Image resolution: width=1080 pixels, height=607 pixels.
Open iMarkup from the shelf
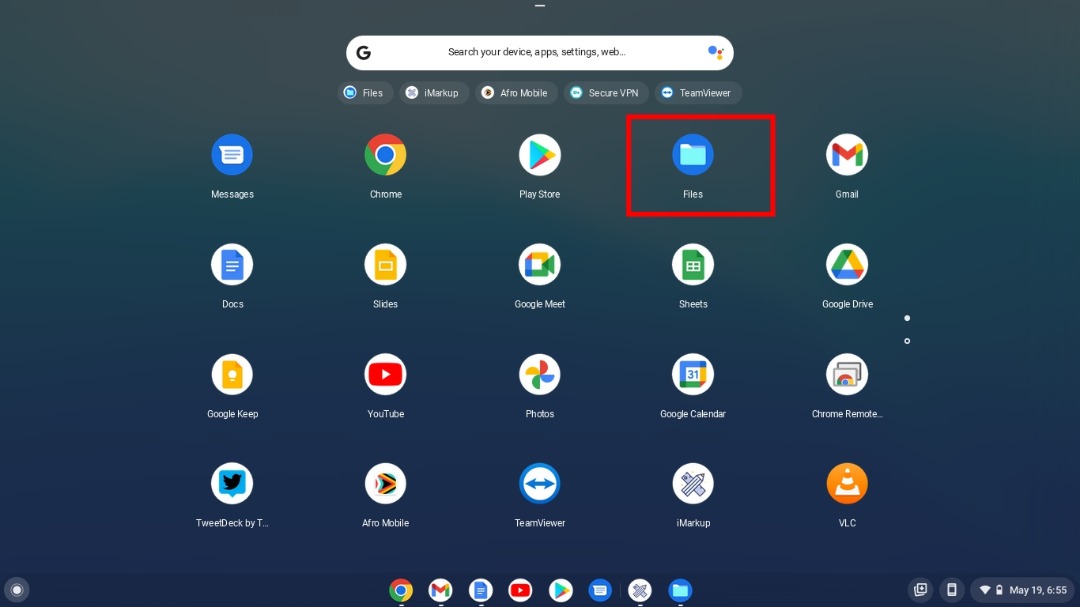(x=640, y=590)
